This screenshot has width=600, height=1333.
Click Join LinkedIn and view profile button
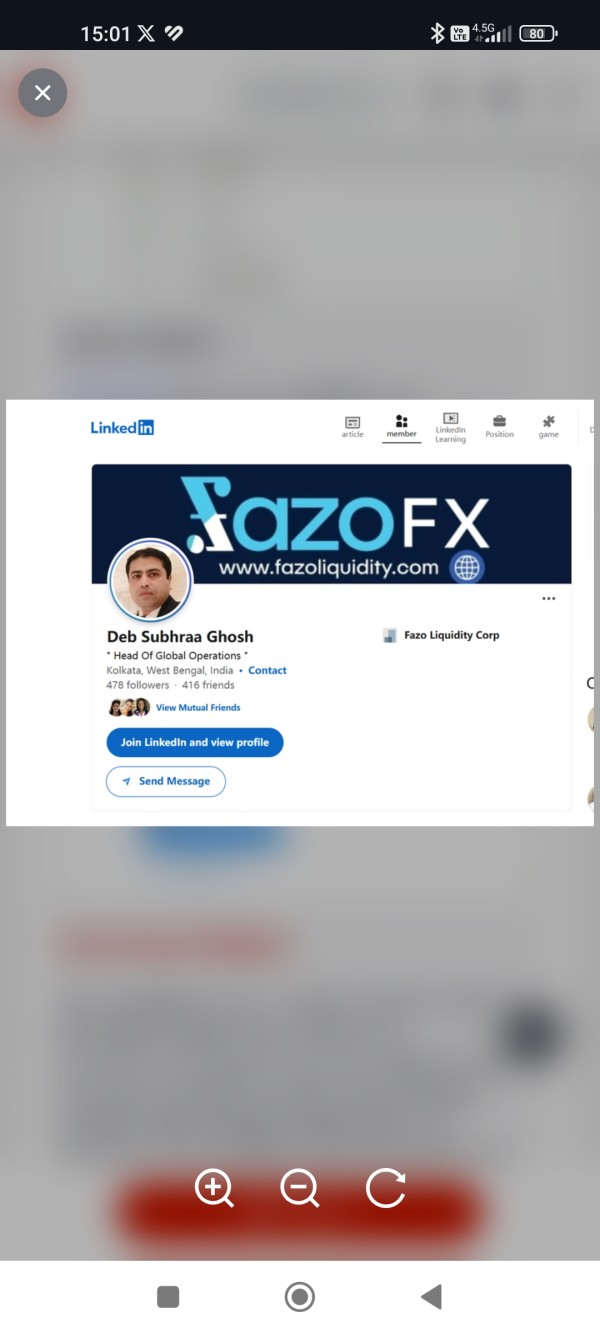195,743
